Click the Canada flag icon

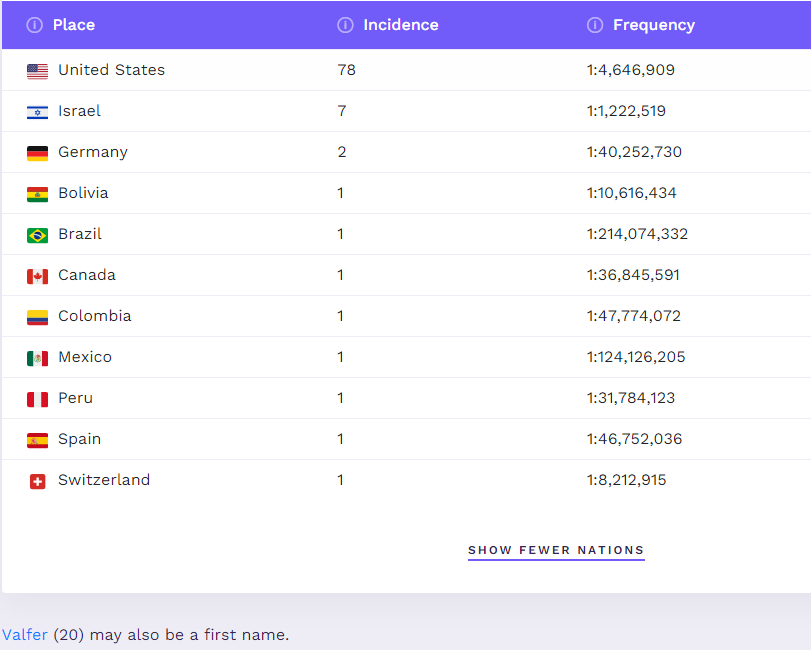pyautogui.click(x=37, y=277)
